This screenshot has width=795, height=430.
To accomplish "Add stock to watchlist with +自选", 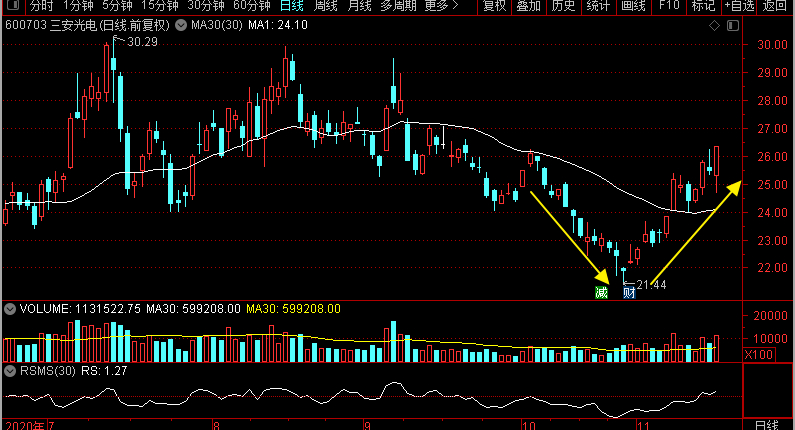I will (739, 6).
